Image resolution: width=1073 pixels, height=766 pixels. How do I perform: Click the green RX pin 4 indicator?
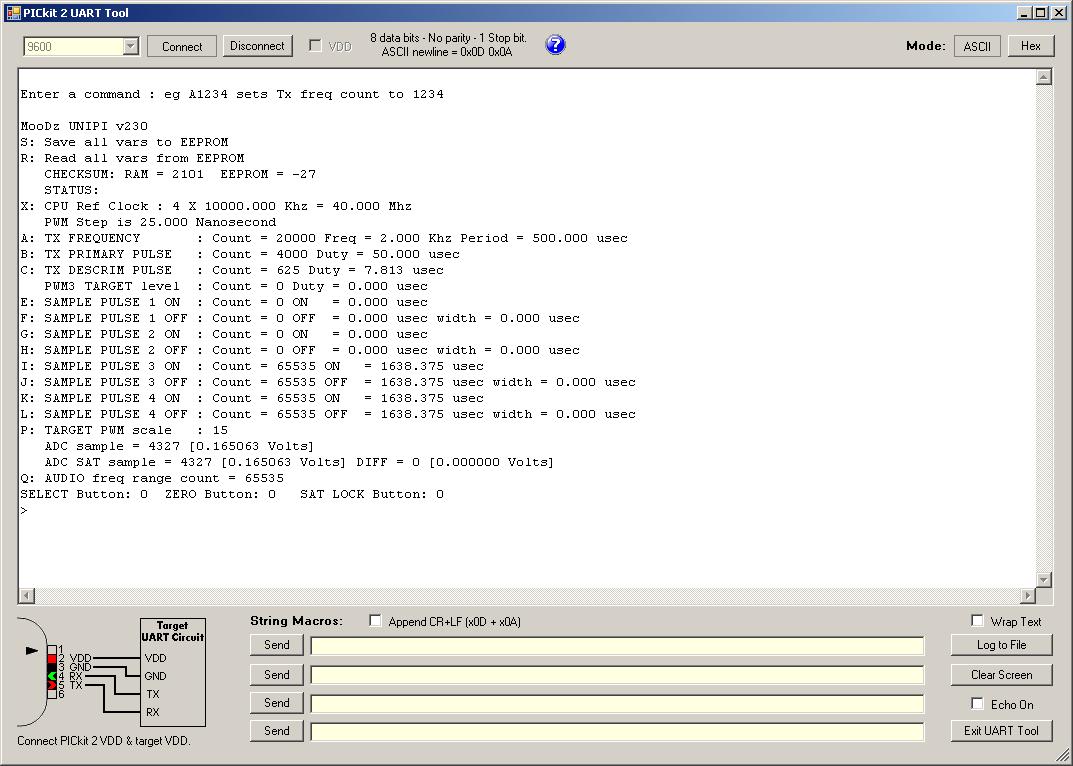[52, 676]
